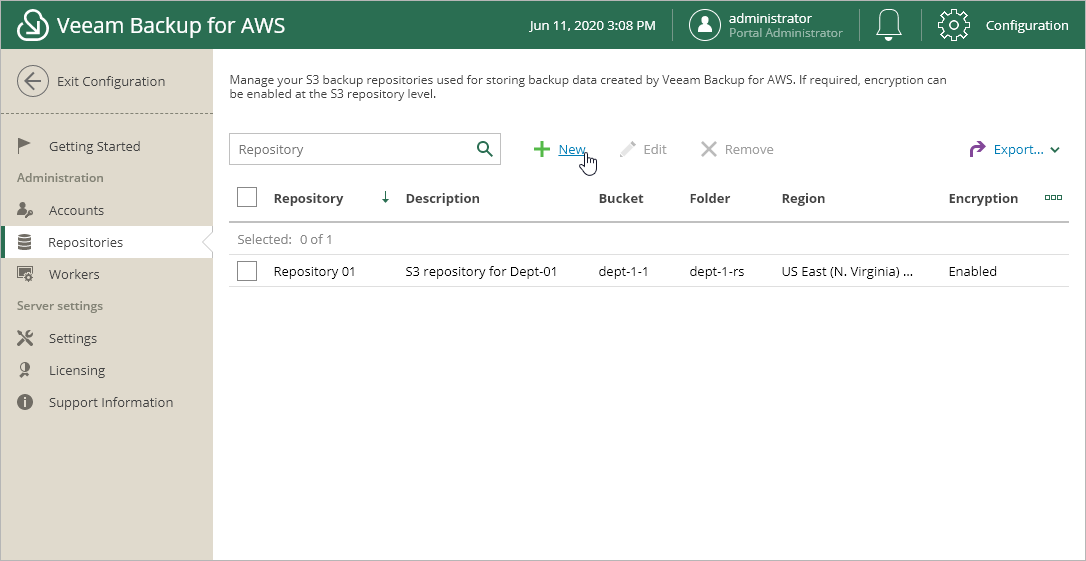This screenshot has width=1086, height=561.
Task: Click the Repositories database icon
Action: coord(25,242)
